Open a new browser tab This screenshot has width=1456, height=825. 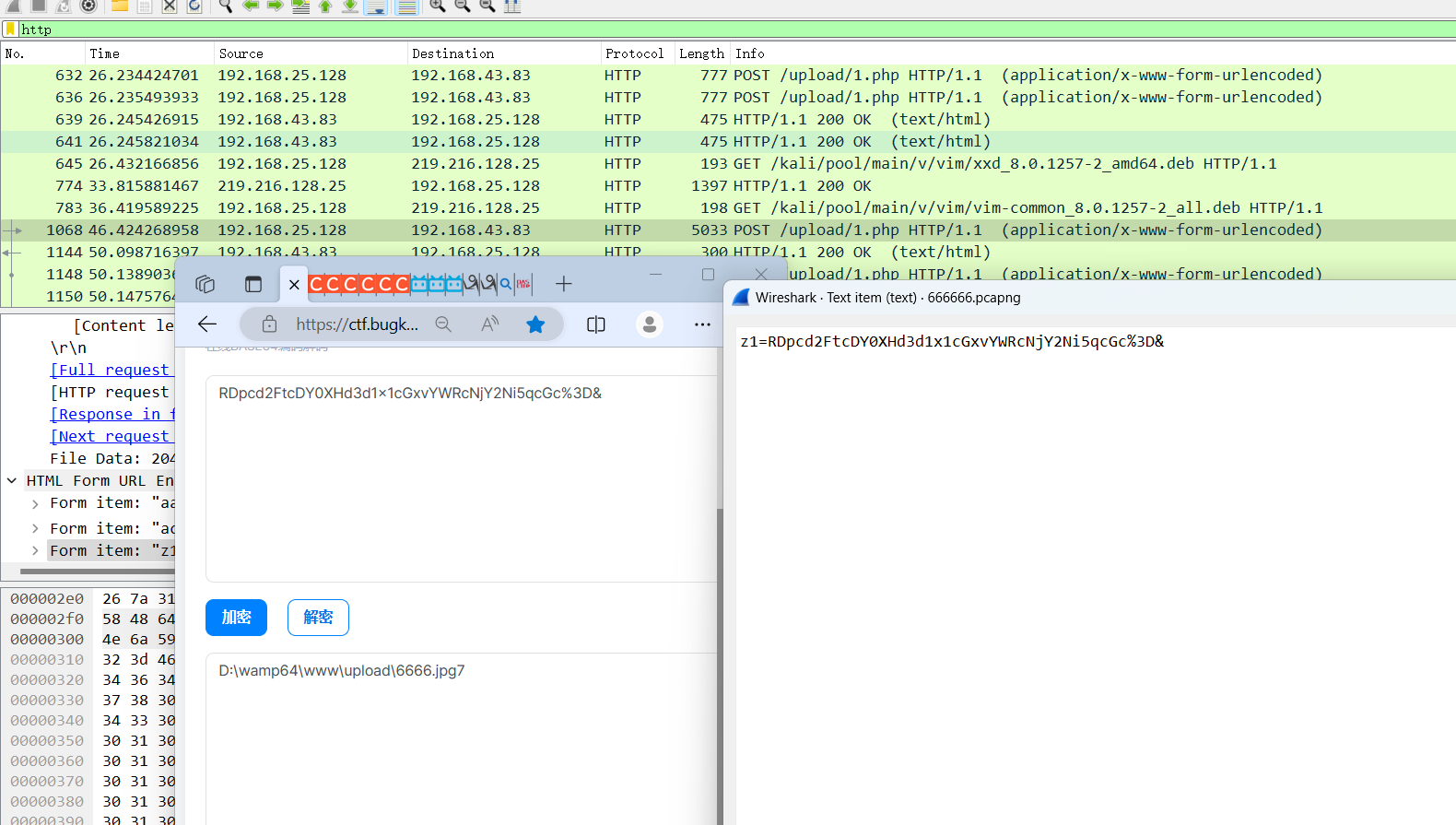coord(564,284)
